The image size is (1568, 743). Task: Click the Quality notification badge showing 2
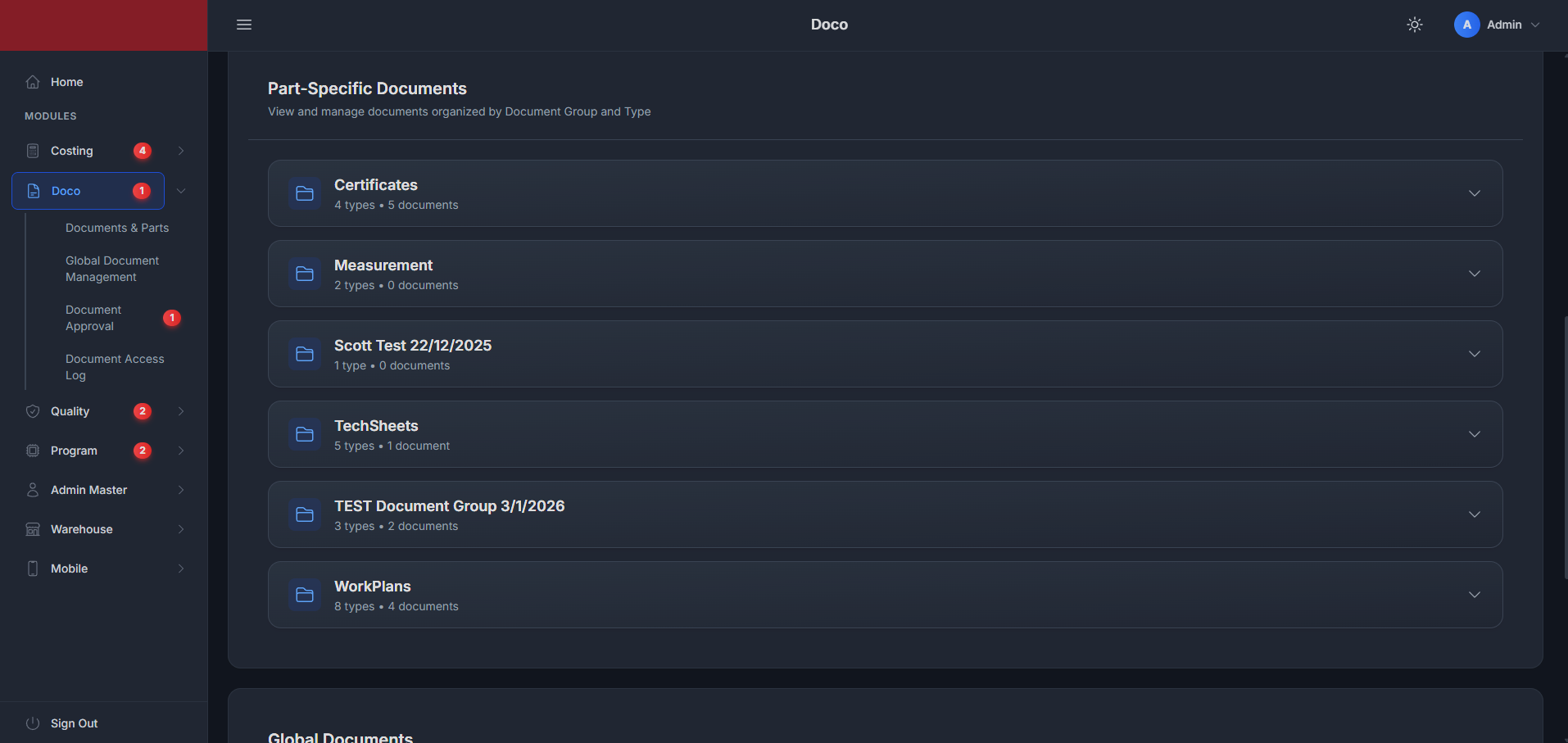click(143, 411)
